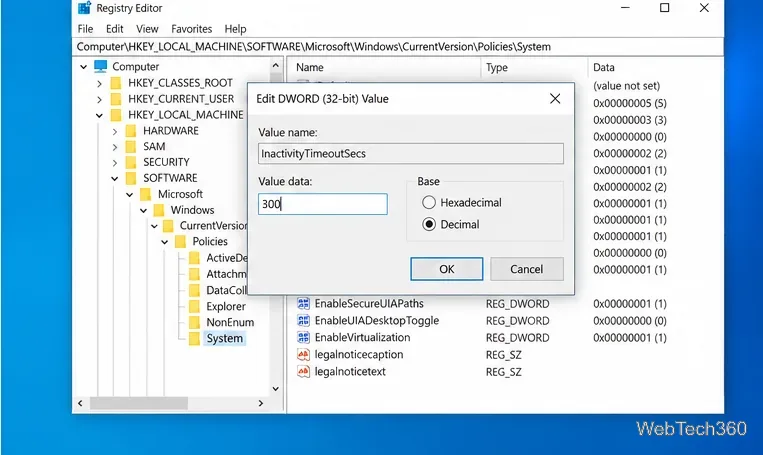Click DWORD icon next to EnableSecureUIAPaths

click(303, 304)
